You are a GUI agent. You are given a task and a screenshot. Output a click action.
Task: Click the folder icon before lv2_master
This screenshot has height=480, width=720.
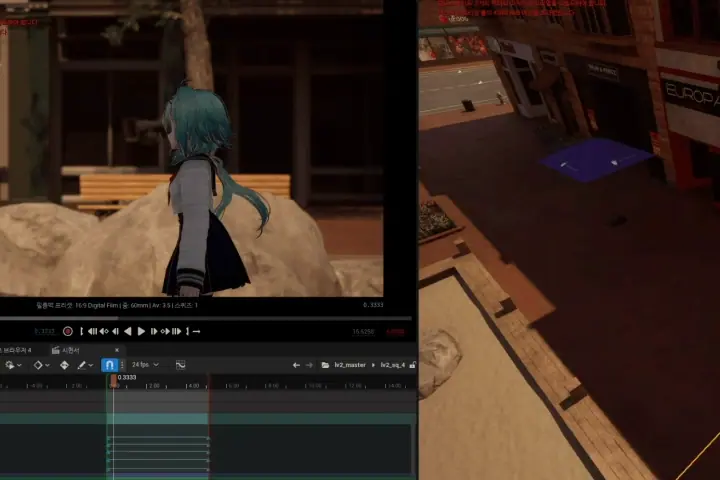(325, 365)
